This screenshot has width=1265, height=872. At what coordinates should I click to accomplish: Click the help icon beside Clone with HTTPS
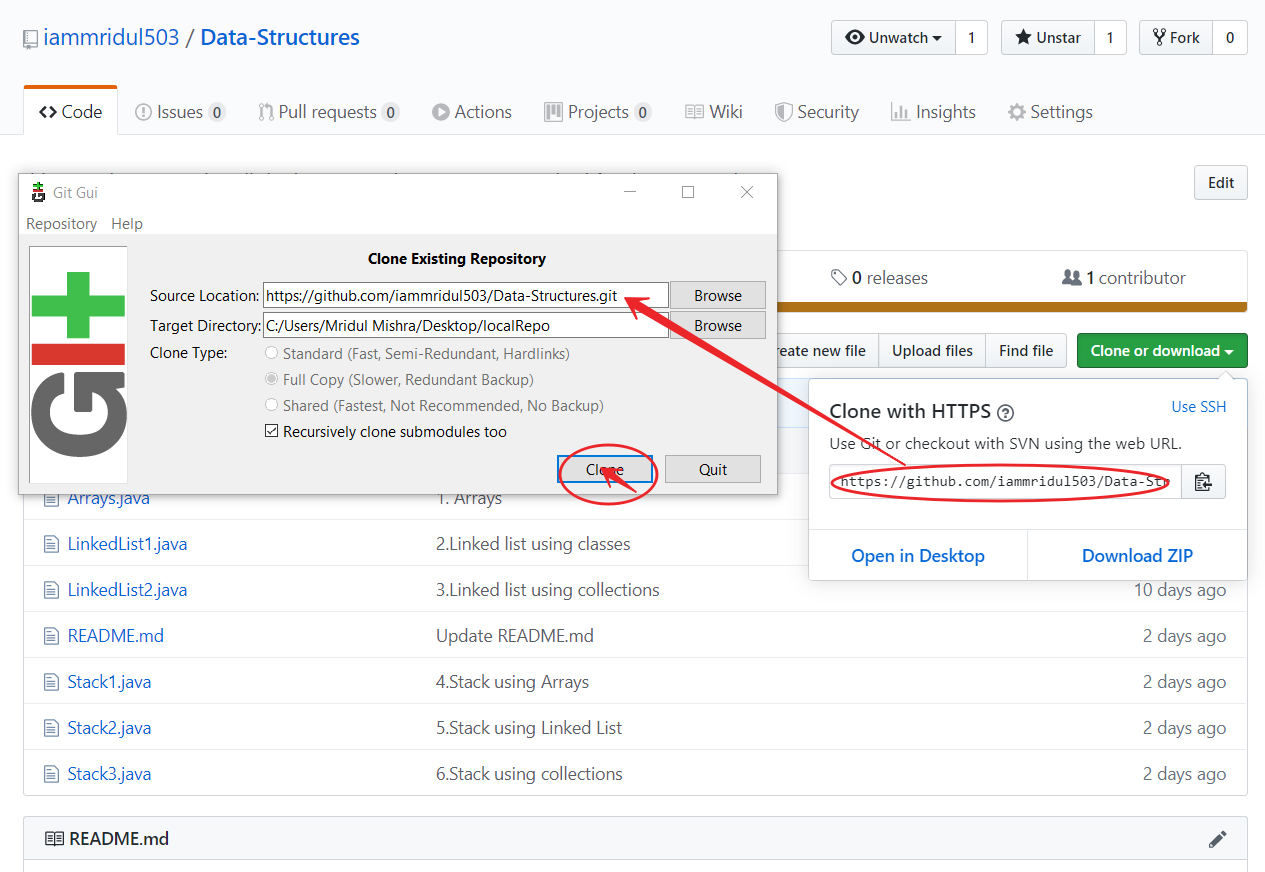(x=1006, y=412)
